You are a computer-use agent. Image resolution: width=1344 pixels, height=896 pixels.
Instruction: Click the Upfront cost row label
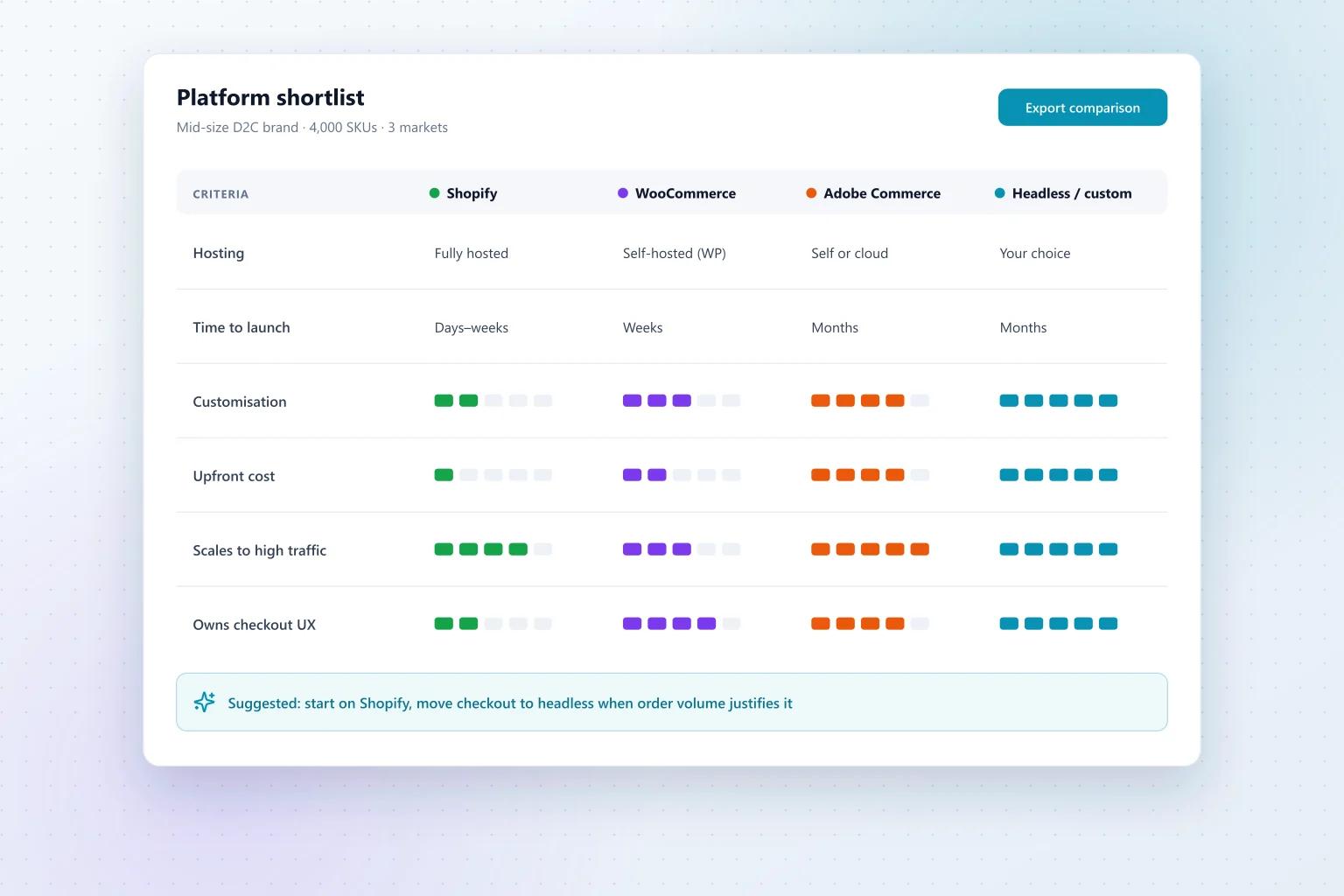click(x=234, y=476)
